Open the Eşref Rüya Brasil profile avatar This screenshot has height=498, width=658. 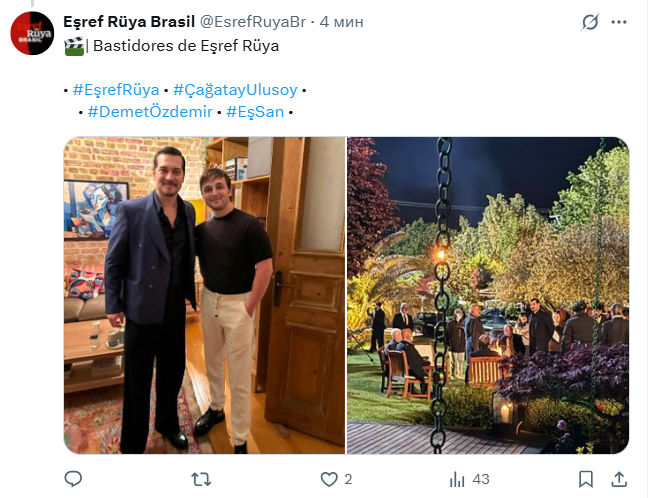[x=32, y=33]
